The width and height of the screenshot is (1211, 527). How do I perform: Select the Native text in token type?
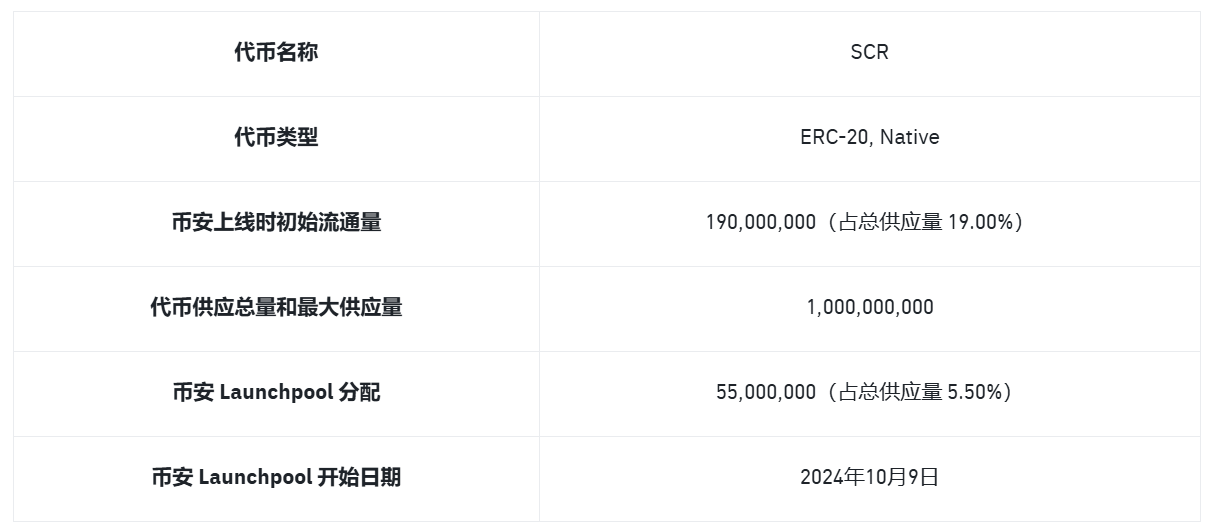[910, 138]
